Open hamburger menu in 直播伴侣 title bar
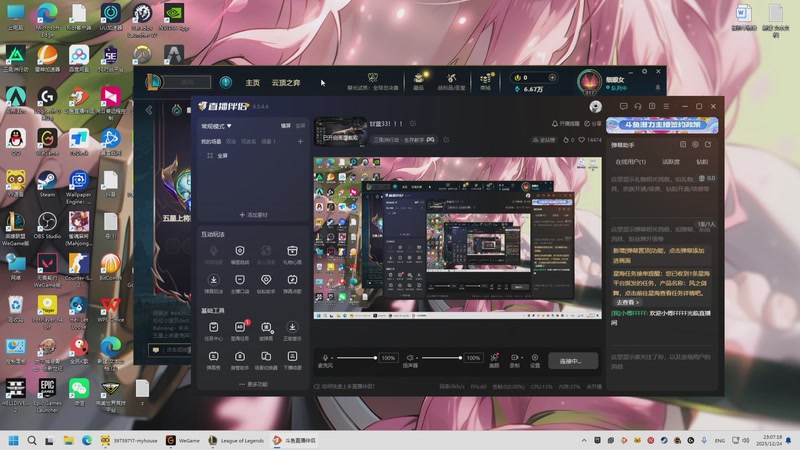The height and width of the screenshot is (450, 800). (666, 106)
